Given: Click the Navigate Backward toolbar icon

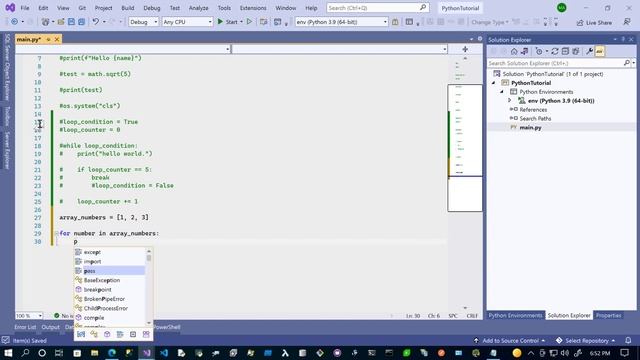Looking at the screenshot, I should point(14,22).
